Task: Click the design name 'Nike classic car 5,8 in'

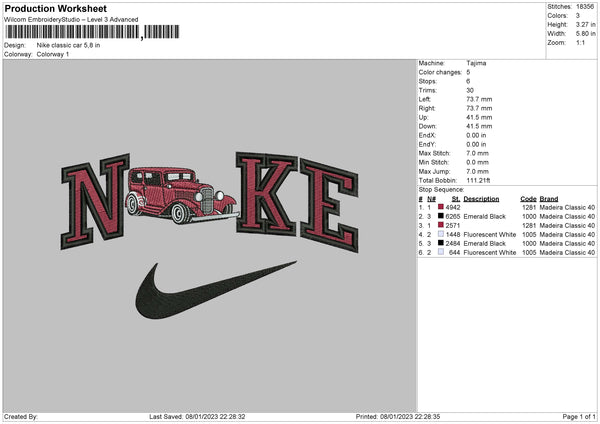Action: pos(68,45)
